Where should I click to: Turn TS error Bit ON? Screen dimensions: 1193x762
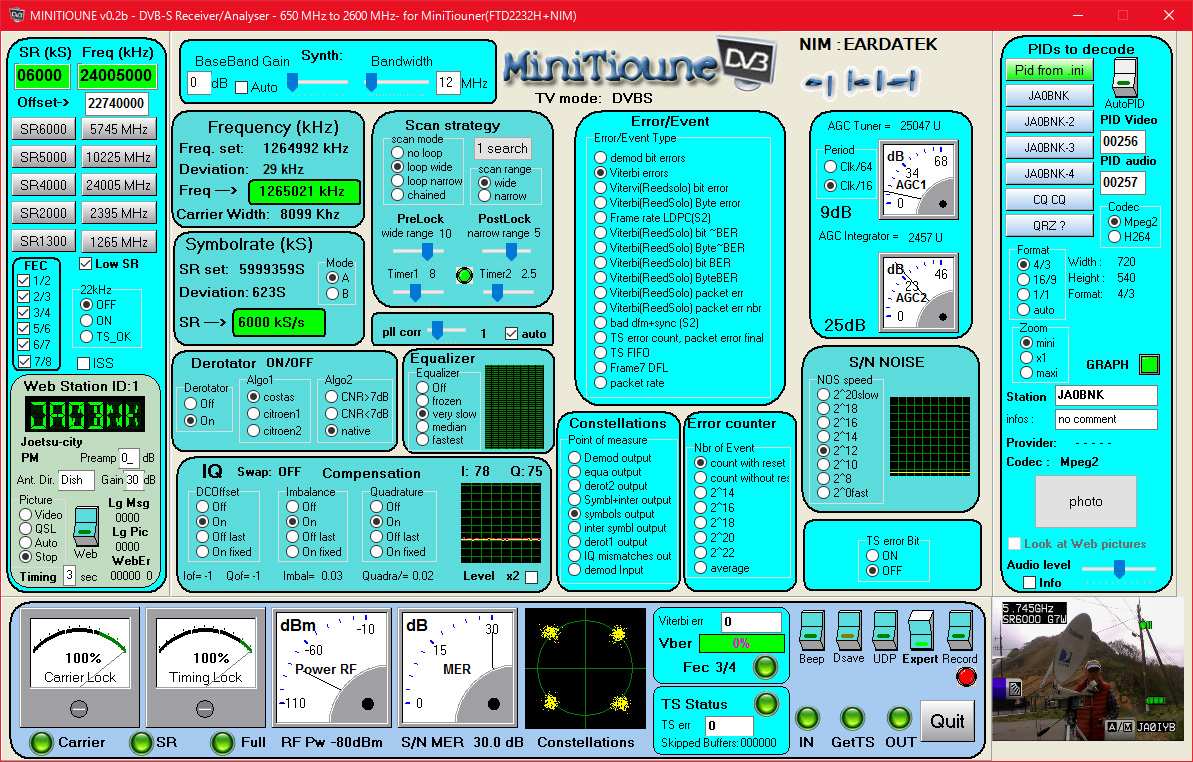click(x=873, y=556)
